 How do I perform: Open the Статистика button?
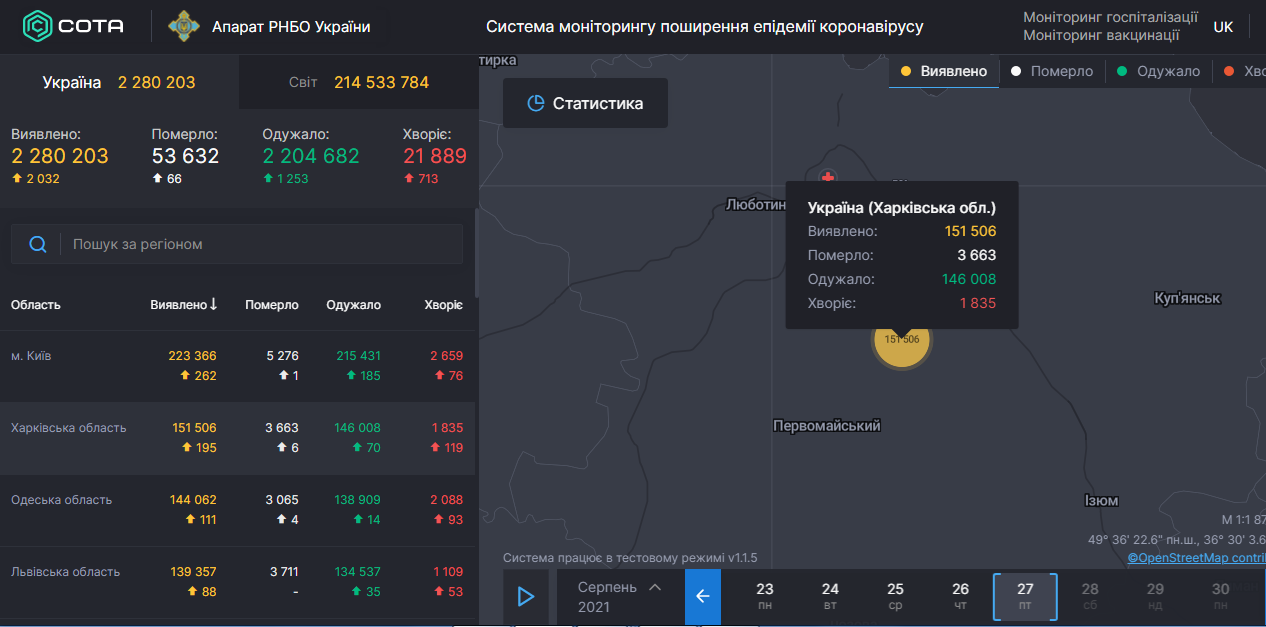point(585,103)
